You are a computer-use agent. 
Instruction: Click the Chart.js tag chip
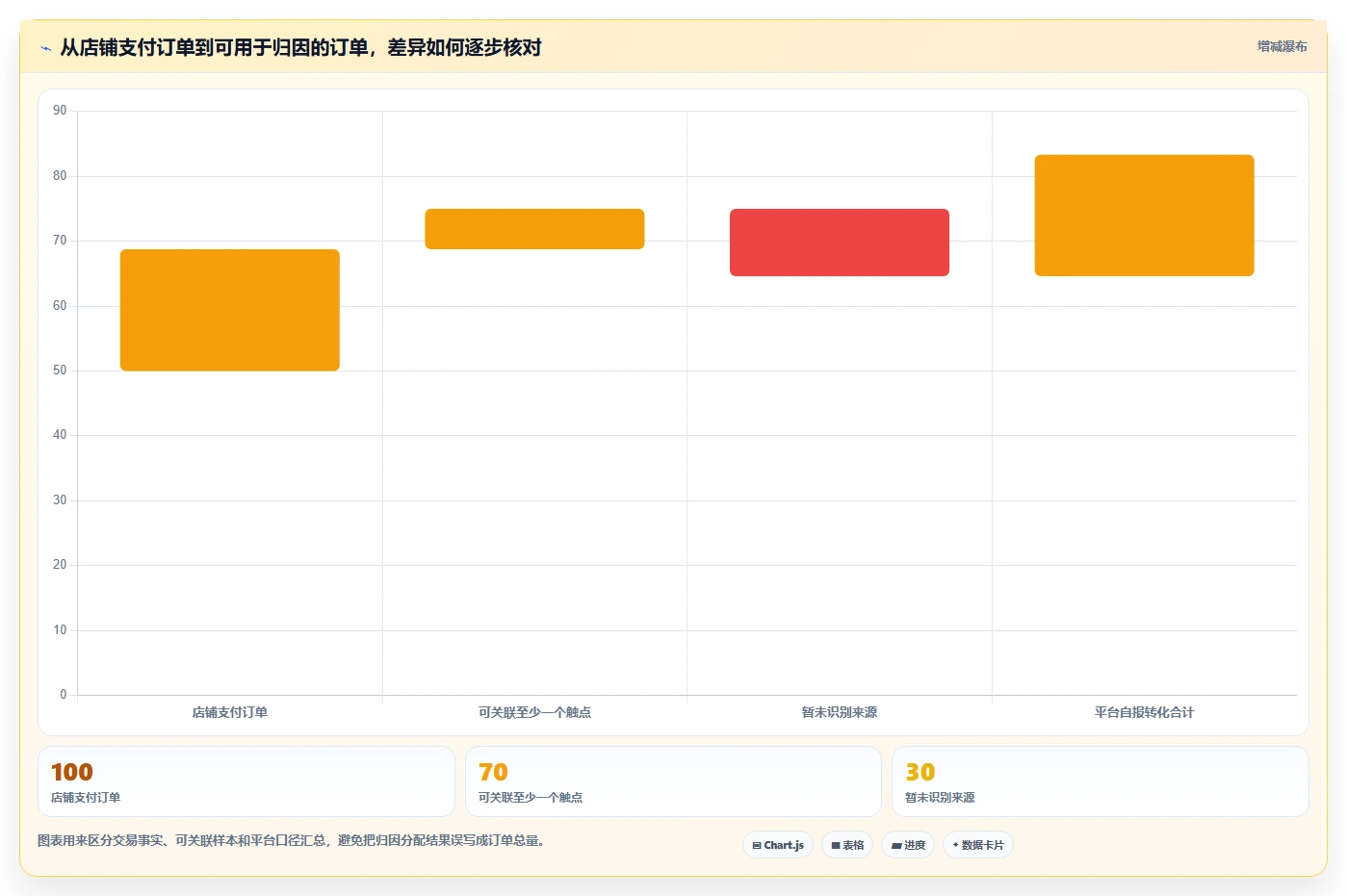[x=778, y=845]
